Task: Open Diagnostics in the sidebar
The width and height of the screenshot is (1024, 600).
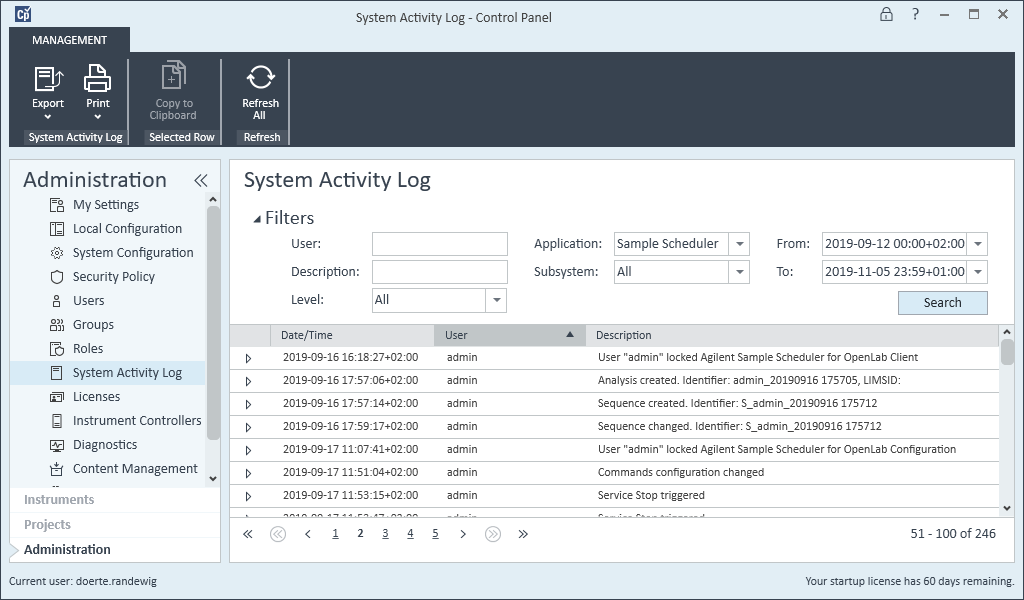Action: point(105,445)
